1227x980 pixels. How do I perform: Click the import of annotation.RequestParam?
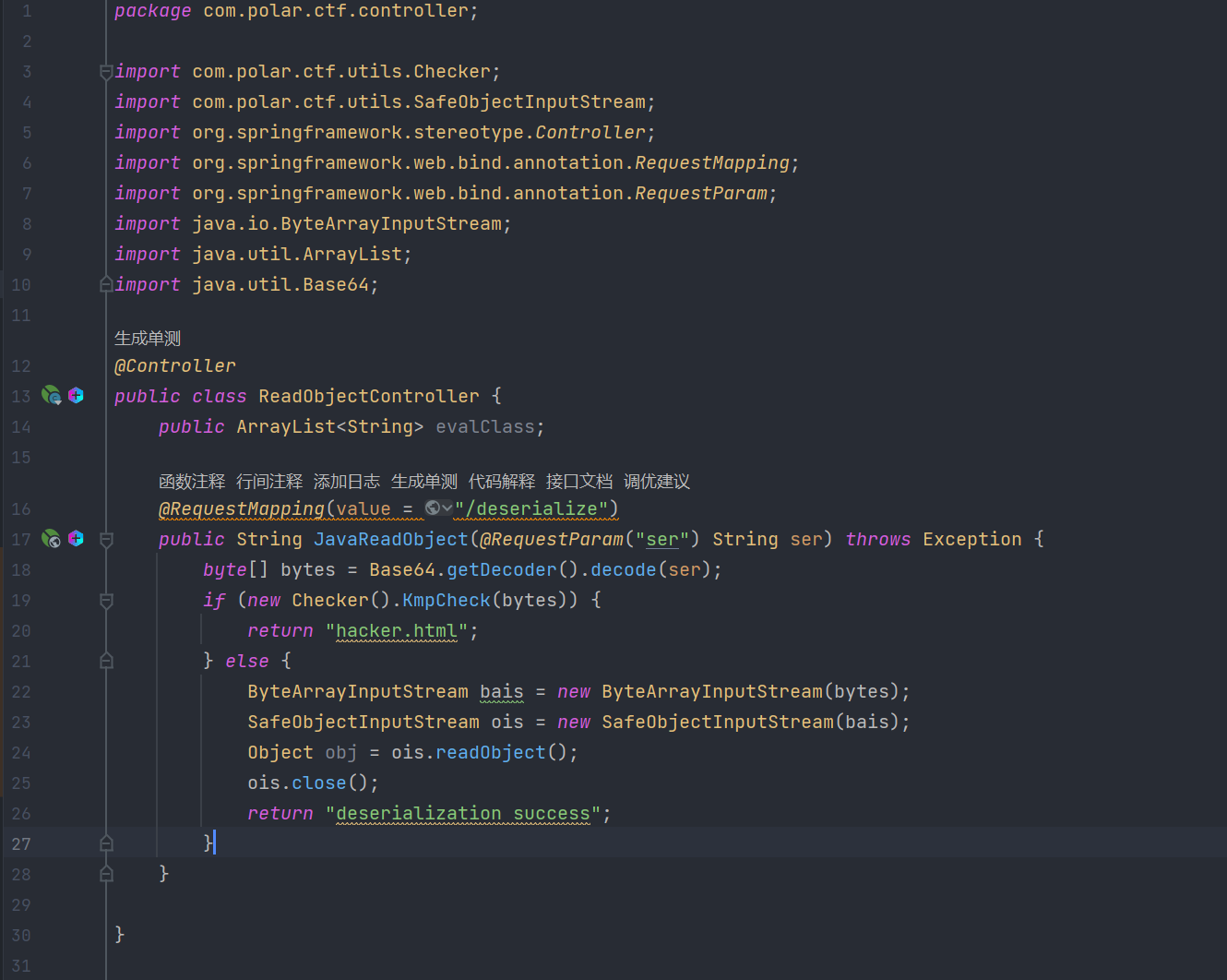(446, 193)
